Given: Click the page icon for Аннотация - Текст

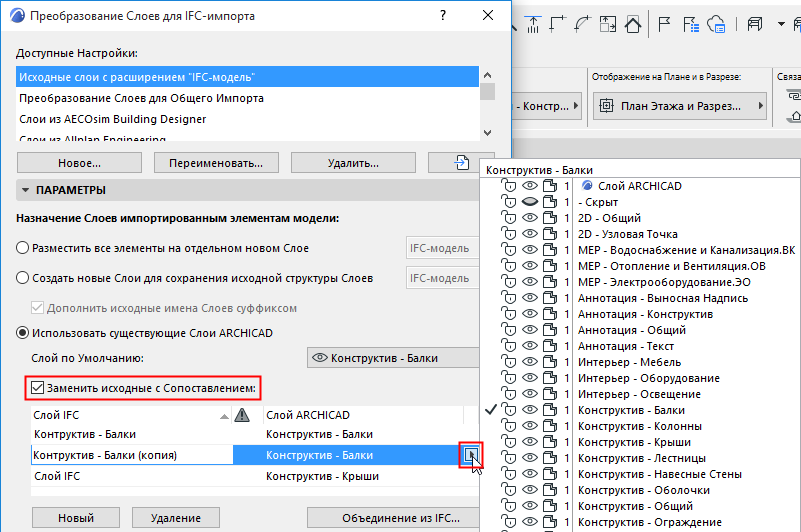Looking at the screenshot, I should (x=550, y=346).
